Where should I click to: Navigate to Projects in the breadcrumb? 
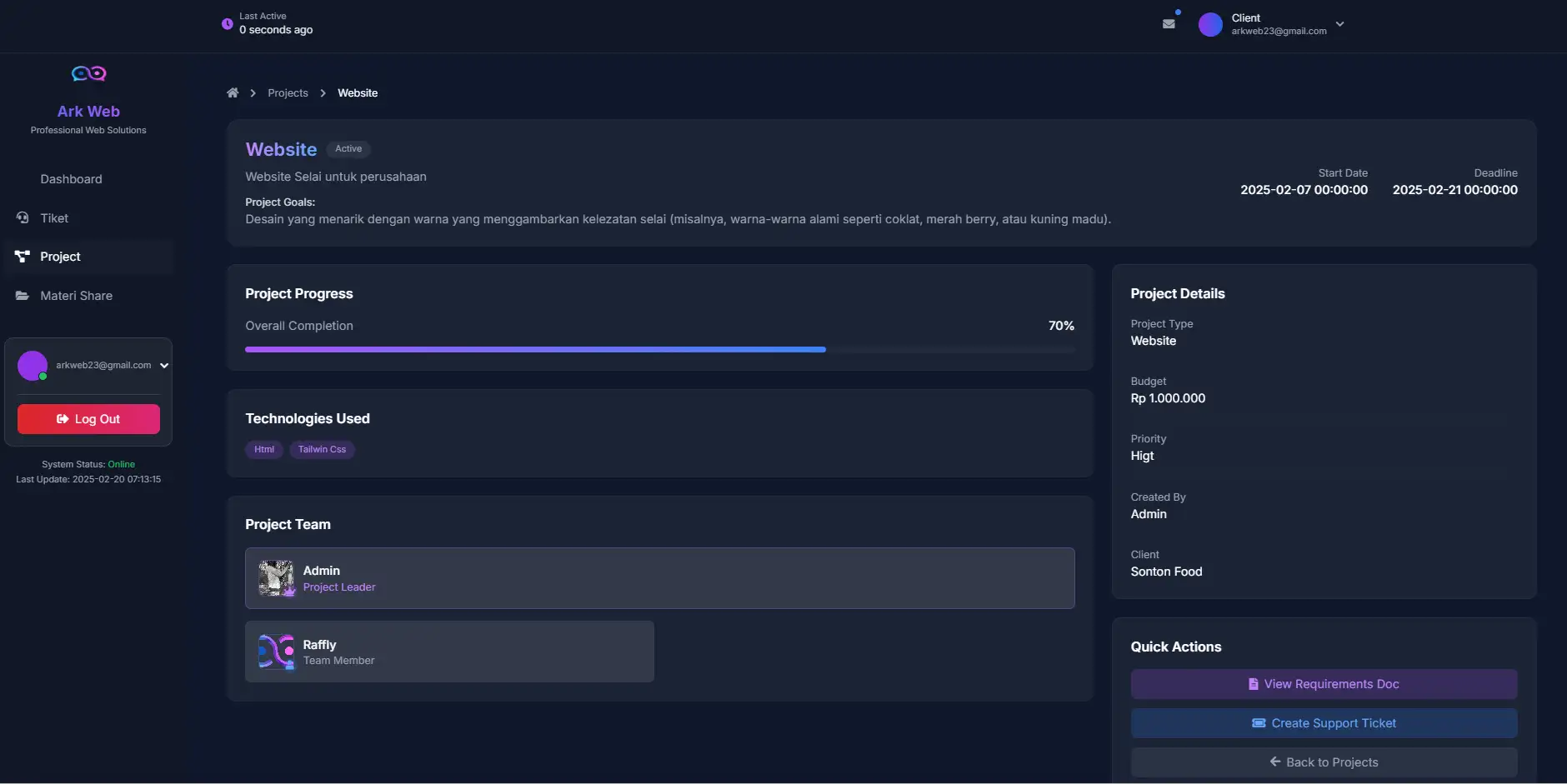tap(287, 92)
